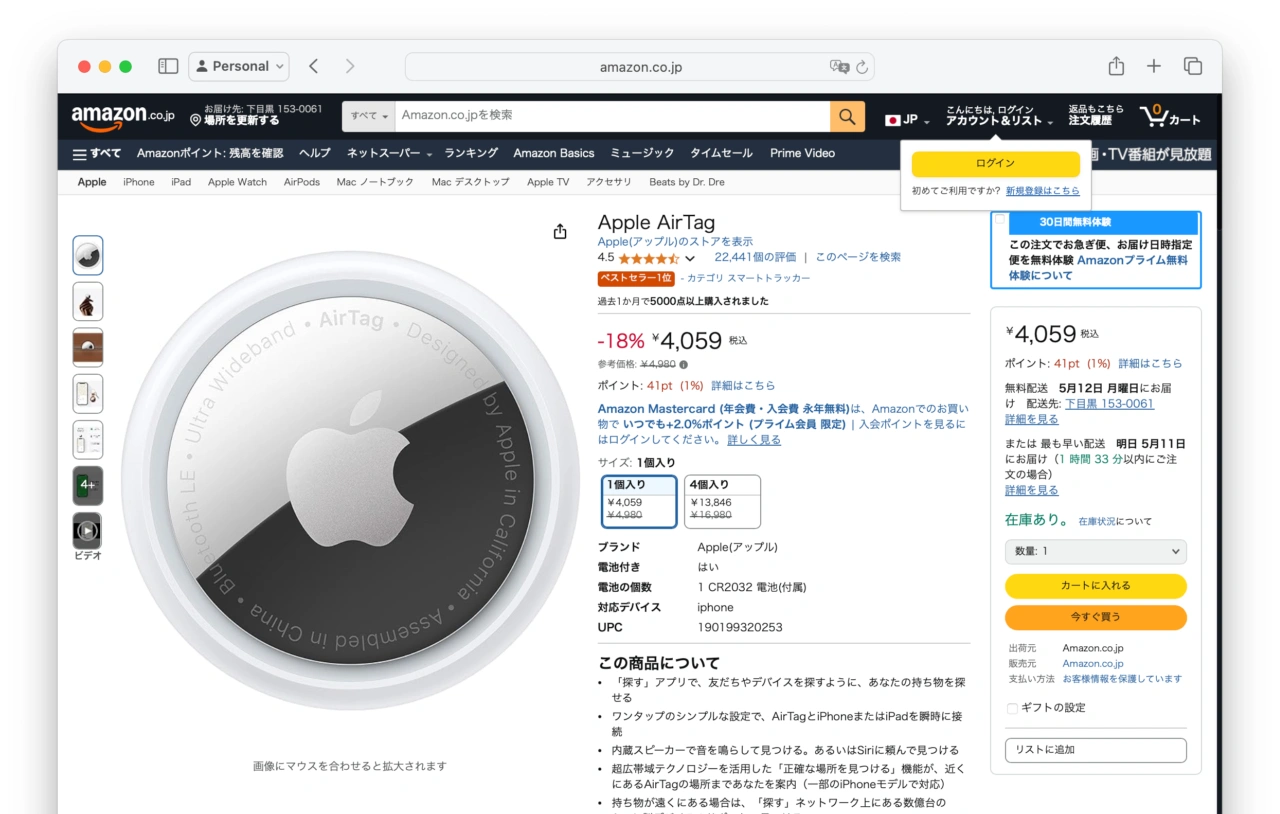The height and width of the screenshot is (814, 1280).
Task: Click the yellow カートに入れる button
Action: 1095,586
